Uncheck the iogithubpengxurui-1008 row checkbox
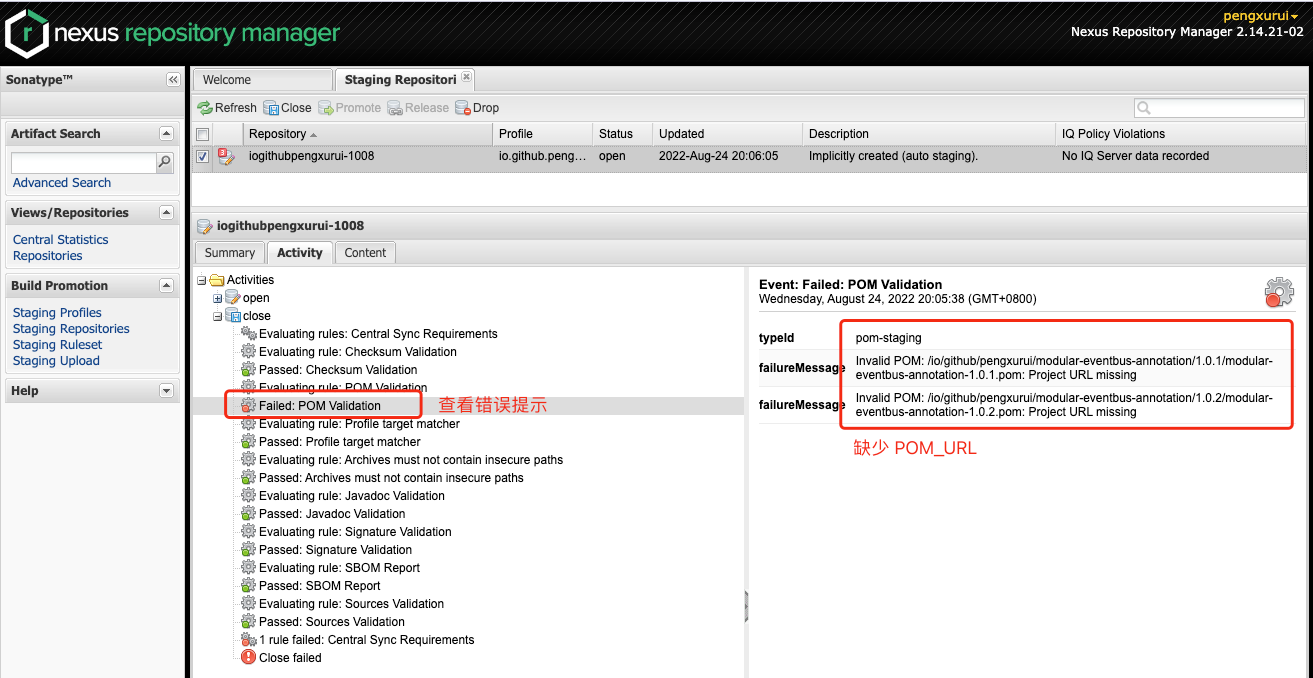Screen dimensions: 1313x678 (x=203, y=156)
